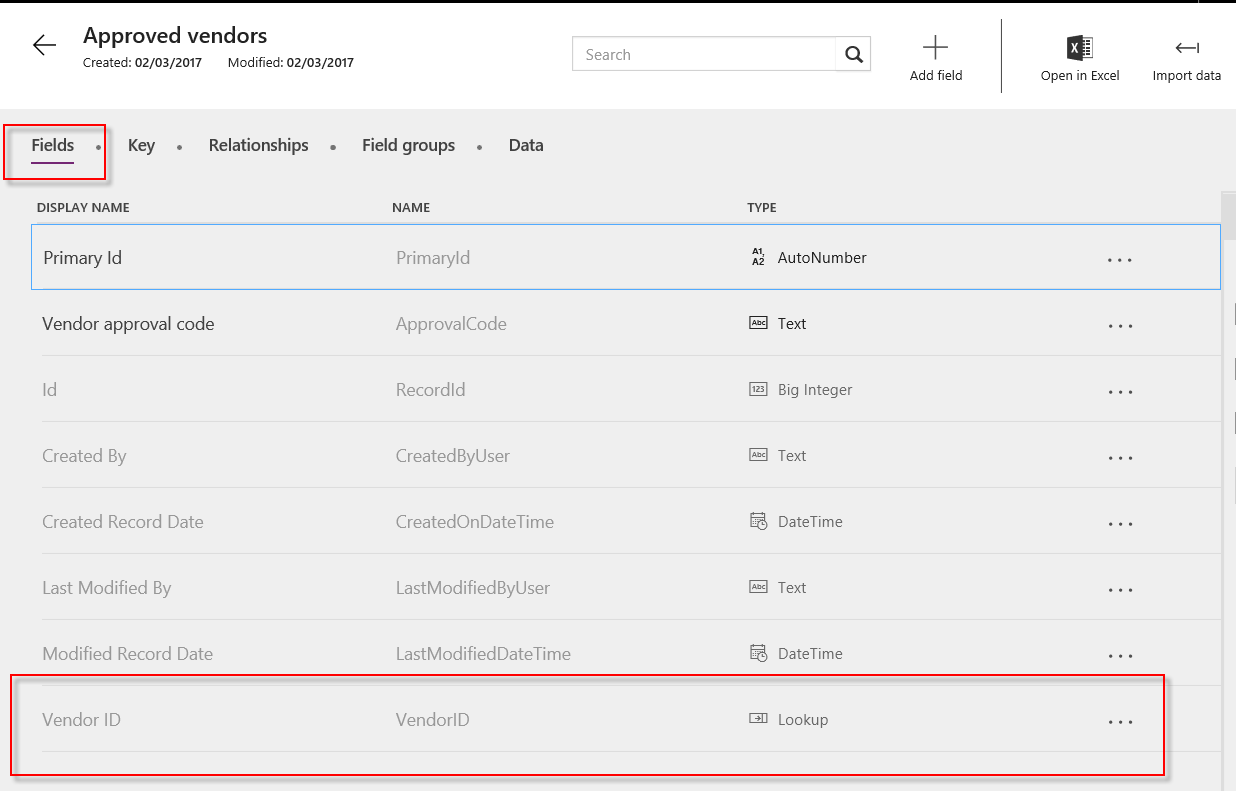Click the search magnifier icon
Viewport: 1236px width, 791px height.
coord(853,54)
